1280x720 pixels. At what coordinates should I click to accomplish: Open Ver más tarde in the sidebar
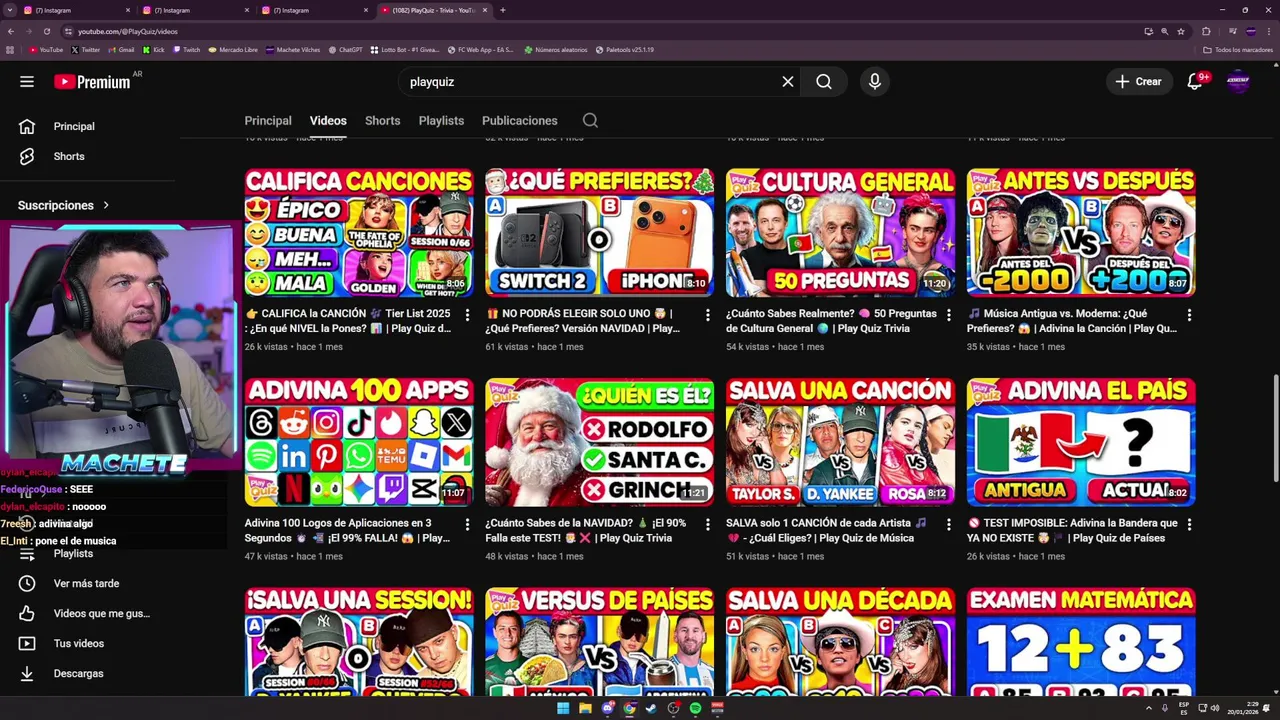coord(87,583)
